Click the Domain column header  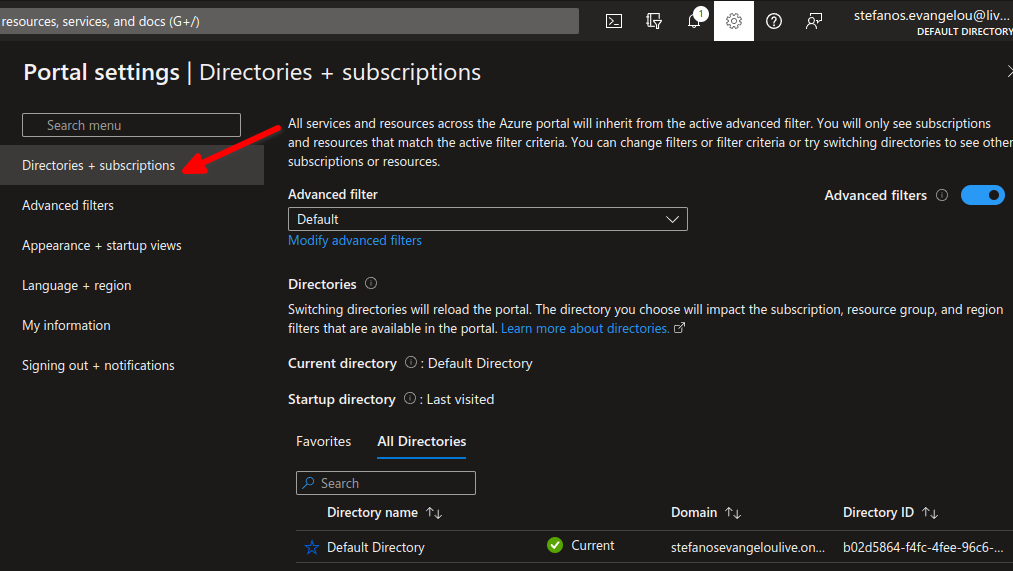click(x=694, y=512)
